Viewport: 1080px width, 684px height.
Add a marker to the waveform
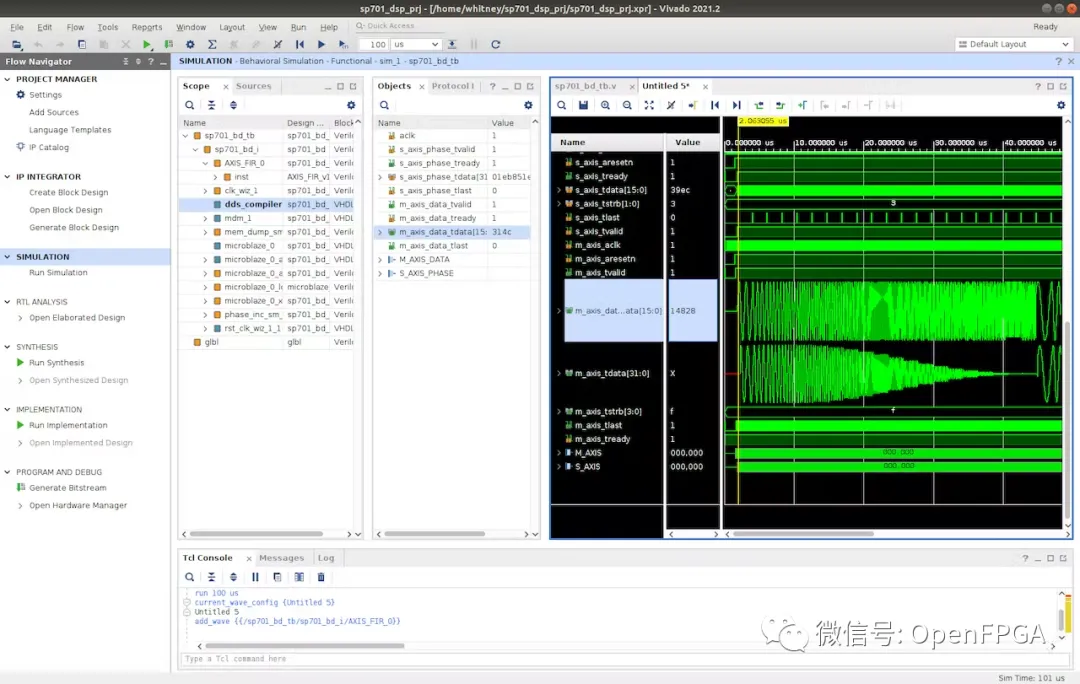(802, 105)
